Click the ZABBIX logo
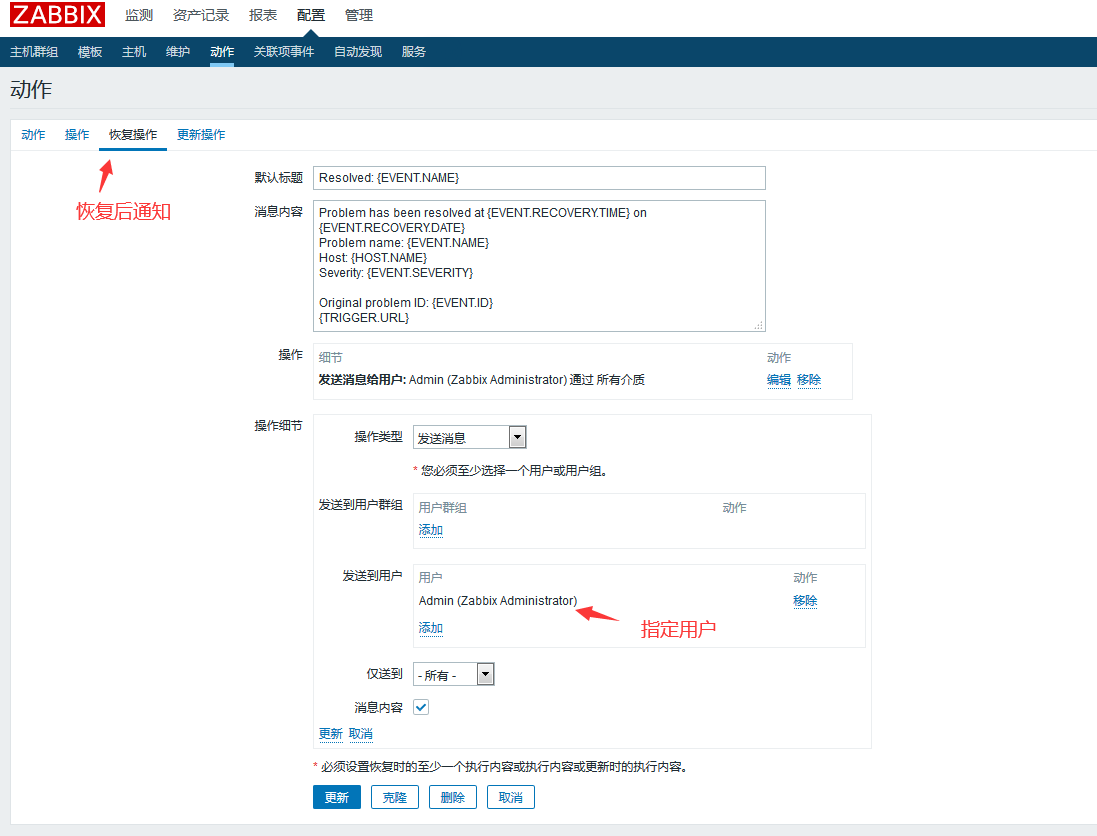 point(57,15)
